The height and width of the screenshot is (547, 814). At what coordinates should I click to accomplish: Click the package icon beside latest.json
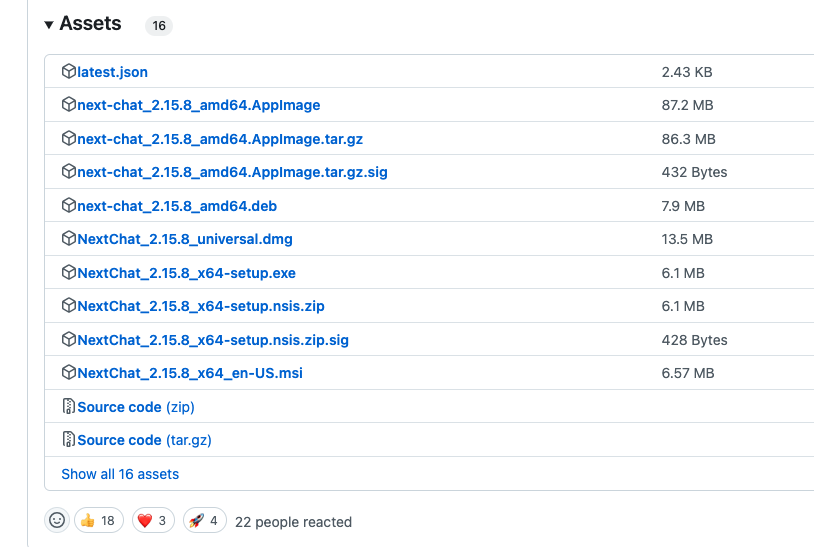click(x=69, y=71)
